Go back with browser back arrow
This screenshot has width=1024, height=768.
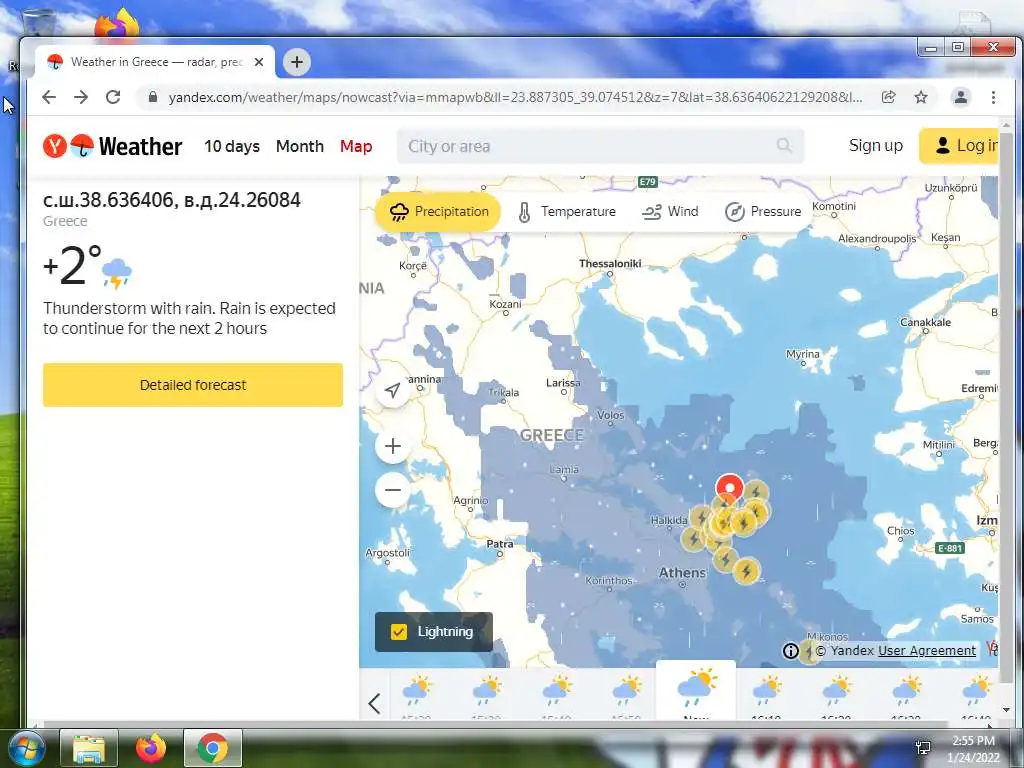[x=49, y=97]
